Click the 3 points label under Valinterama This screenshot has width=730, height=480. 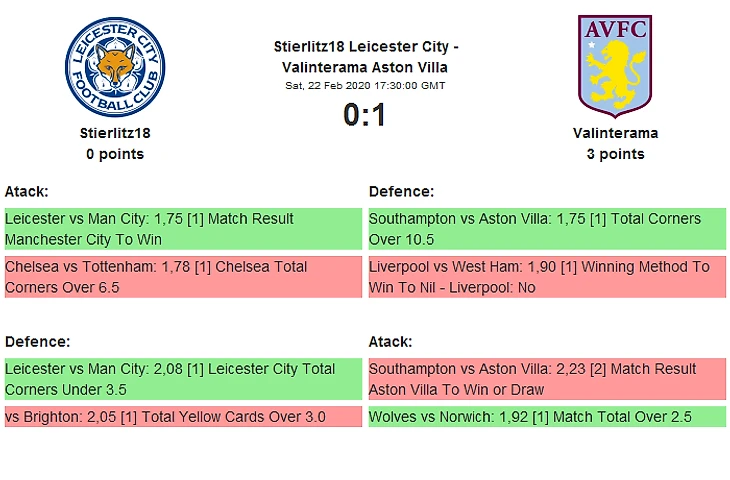pyautogui.click(x=615, y=154)
